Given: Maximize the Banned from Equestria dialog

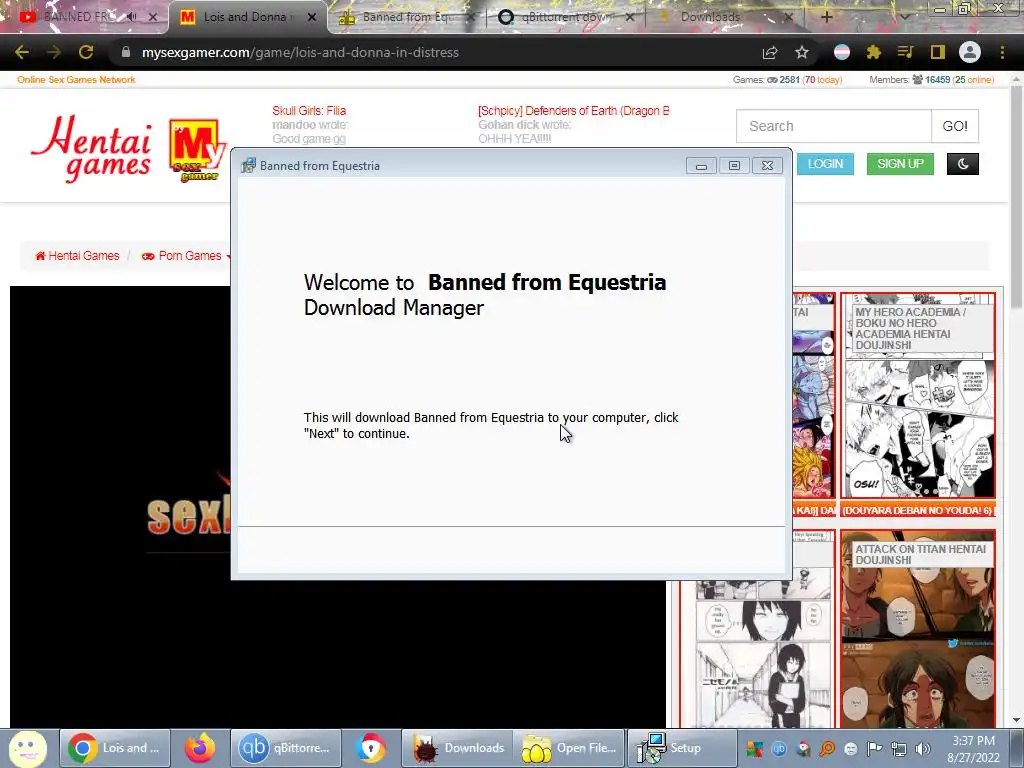Looking at the screenshot, I should 734,166.
